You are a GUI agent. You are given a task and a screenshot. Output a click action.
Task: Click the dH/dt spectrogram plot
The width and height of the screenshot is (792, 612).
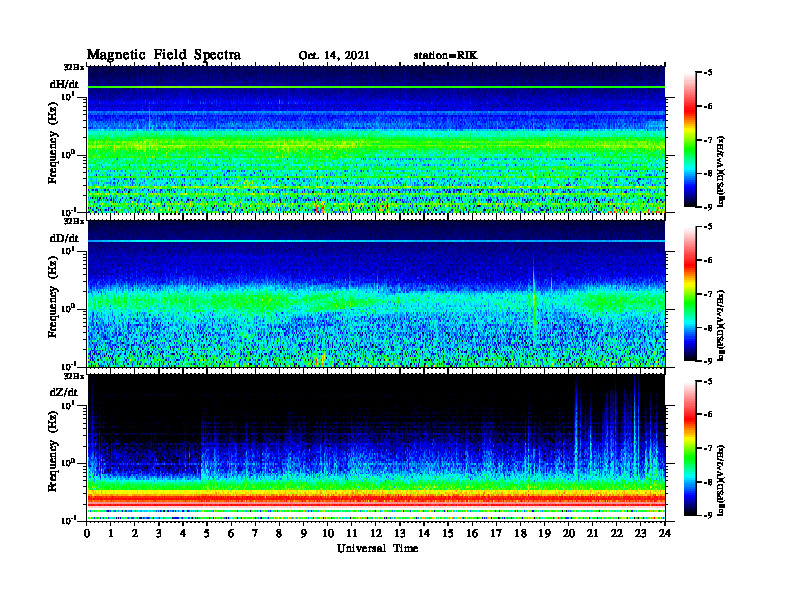pyautogui.click(x=376, y=139)
